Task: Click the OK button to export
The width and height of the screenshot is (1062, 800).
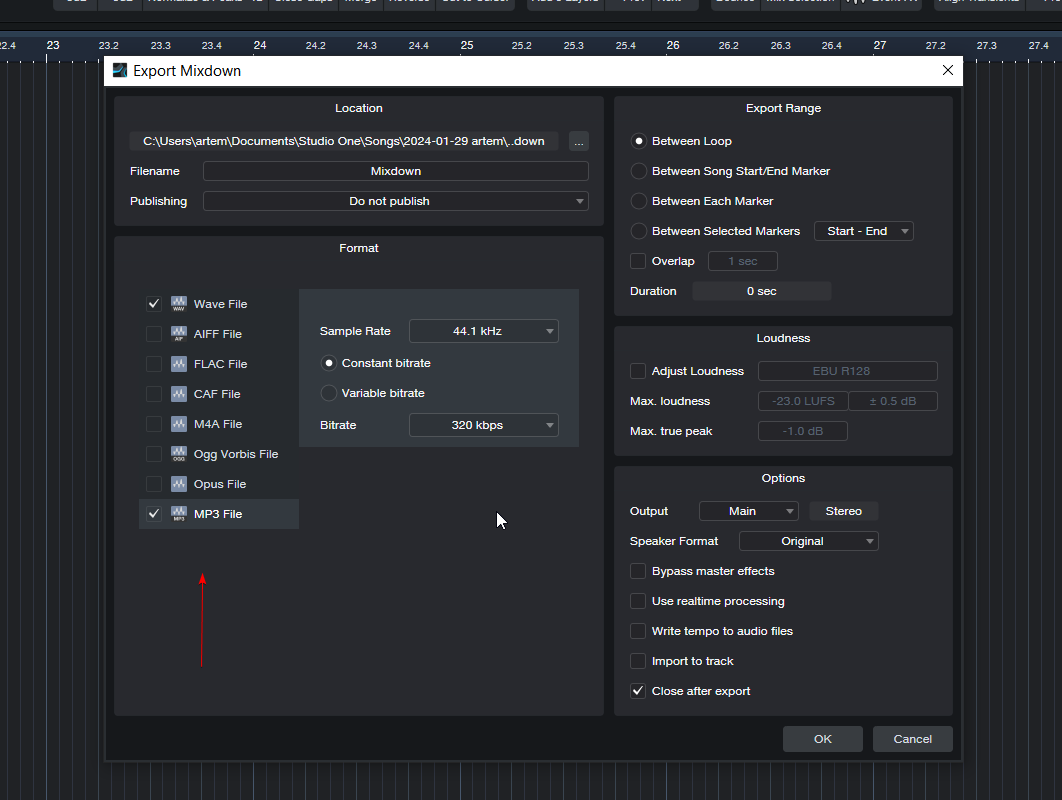Action: pyautogui.click(x=823, y=739)
